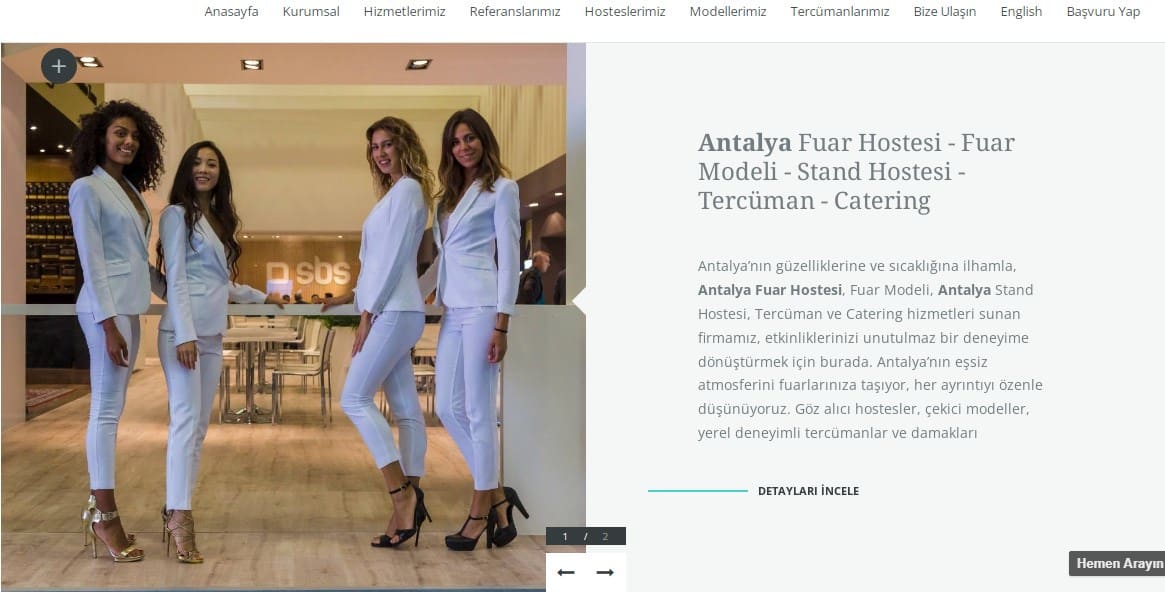The height and width of the screenshot is (592, 1165).
Task: Open the Kurumsal menu item
Action: click(311, 11)
